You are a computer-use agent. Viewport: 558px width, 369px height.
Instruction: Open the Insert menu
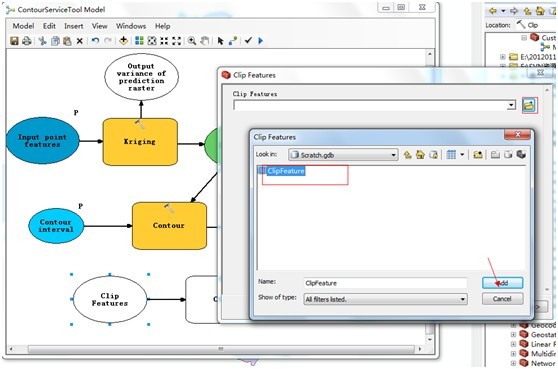(74, 26)
